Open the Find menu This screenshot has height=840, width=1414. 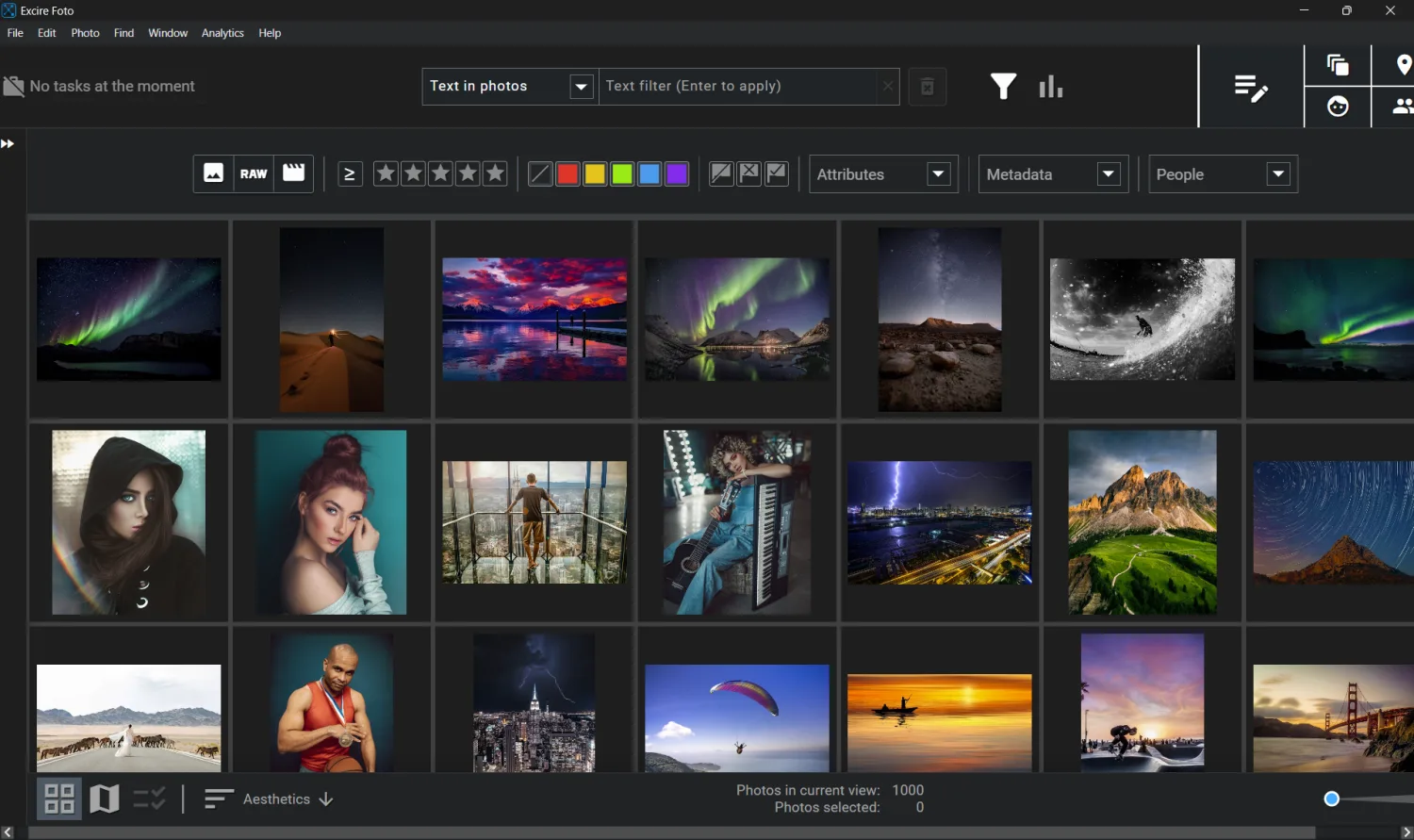coord(123,33)
